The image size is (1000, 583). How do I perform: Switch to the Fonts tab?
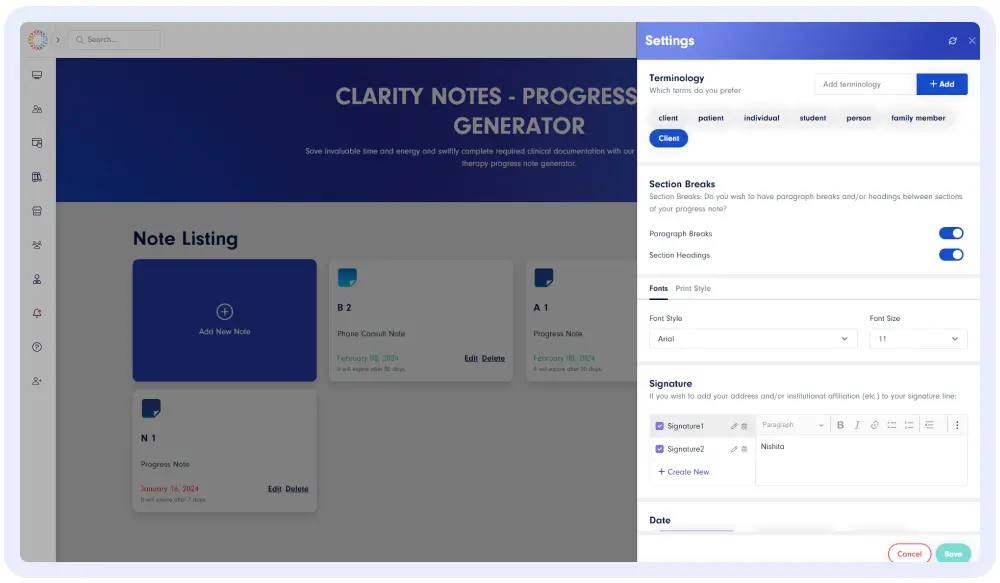(x=658, y=288)
